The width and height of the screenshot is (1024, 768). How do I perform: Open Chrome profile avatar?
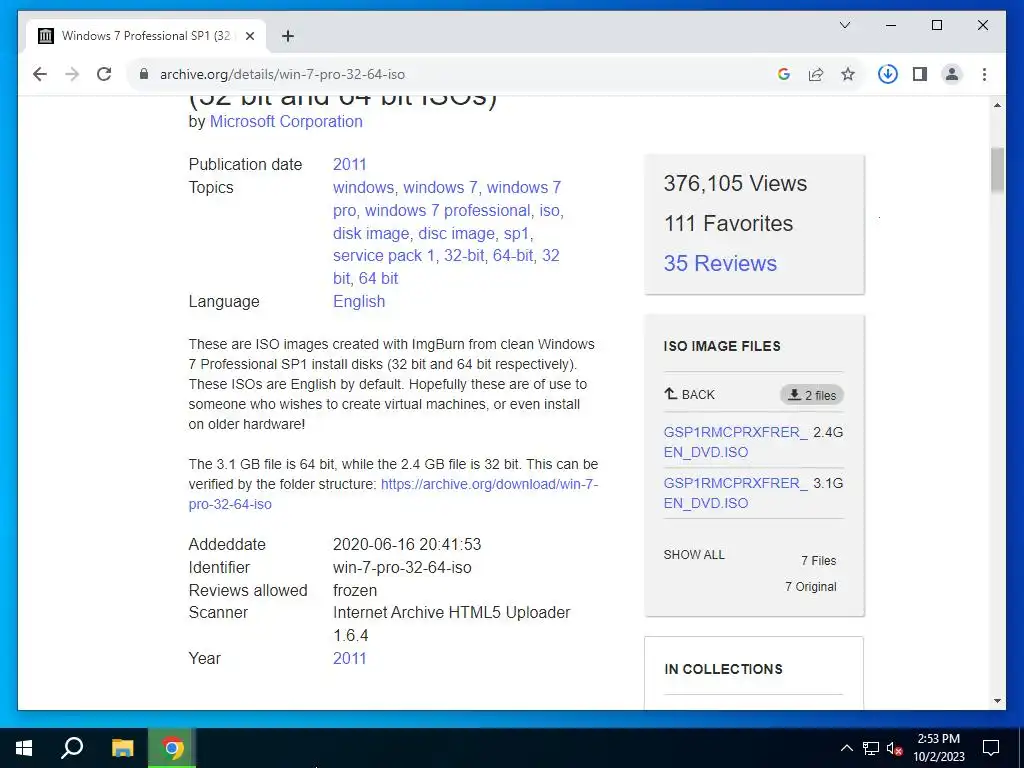952,74
